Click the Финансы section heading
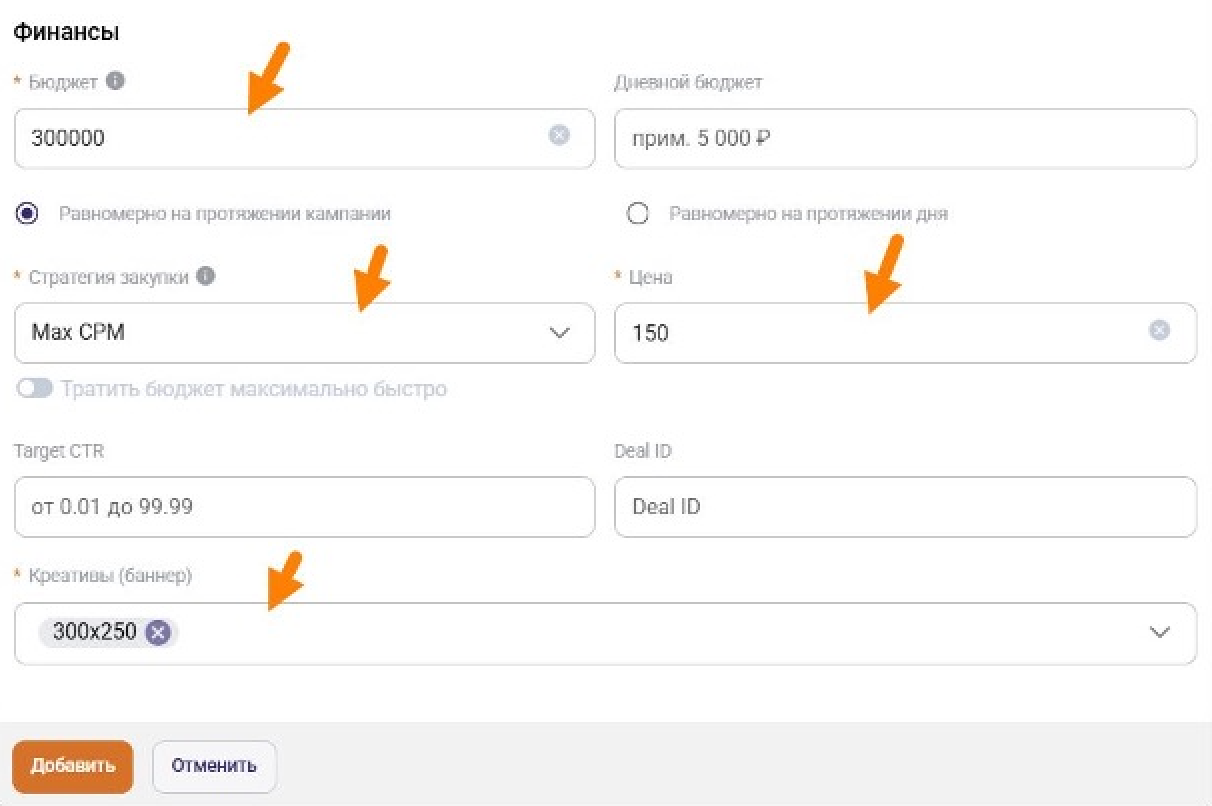The height and width of the screenshot is (806, 1212). tap(66, 32)
